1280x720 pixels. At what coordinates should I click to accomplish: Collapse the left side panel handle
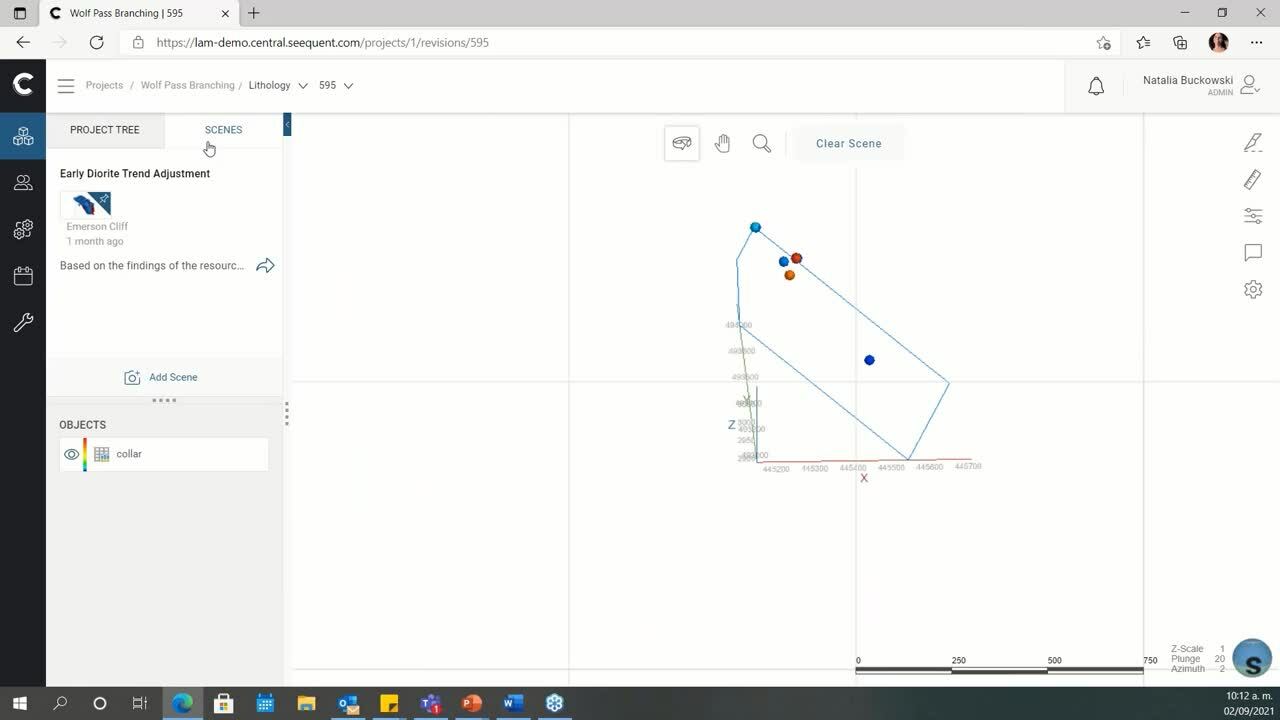287,124
